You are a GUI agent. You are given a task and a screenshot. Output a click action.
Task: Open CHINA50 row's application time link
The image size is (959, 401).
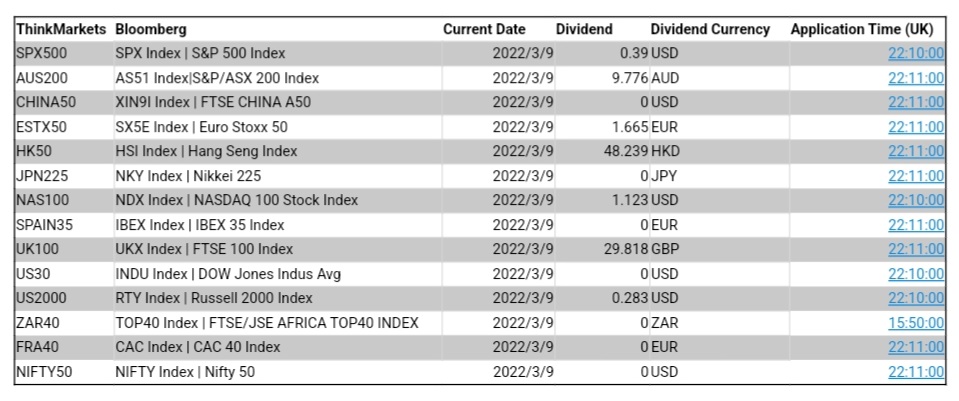[915, 102]
